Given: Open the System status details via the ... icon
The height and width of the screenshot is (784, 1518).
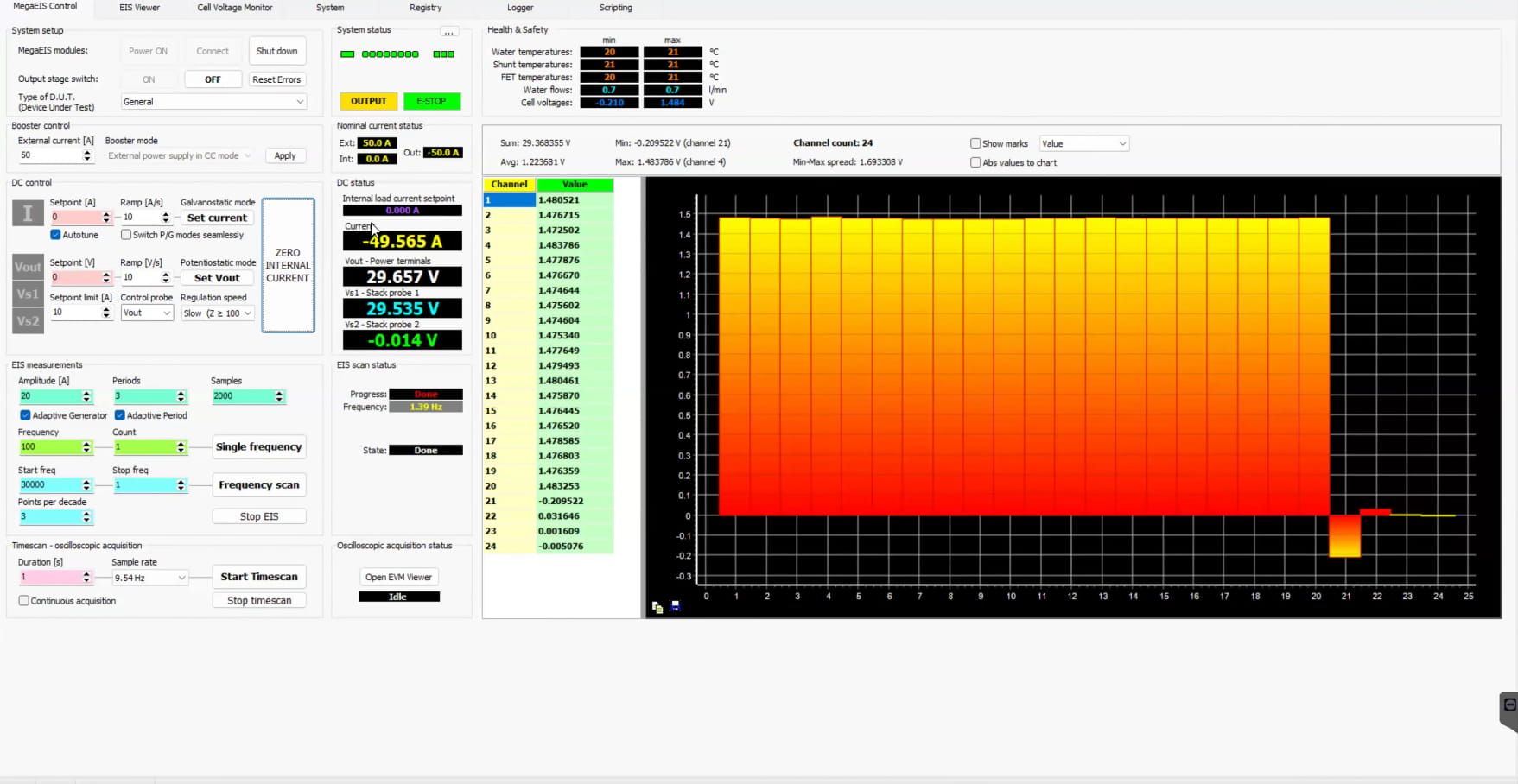Looking at the screenshot, I should [x=448, y=31].
